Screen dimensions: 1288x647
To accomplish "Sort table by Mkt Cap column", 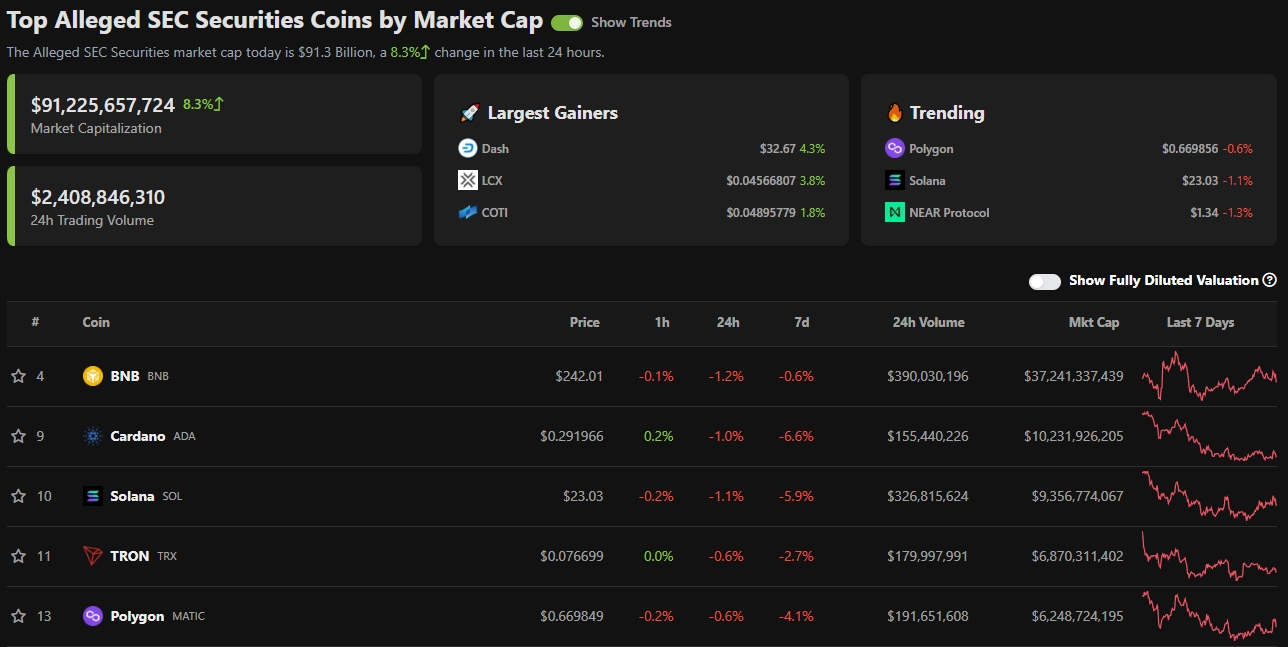I will click(1093, 322).
